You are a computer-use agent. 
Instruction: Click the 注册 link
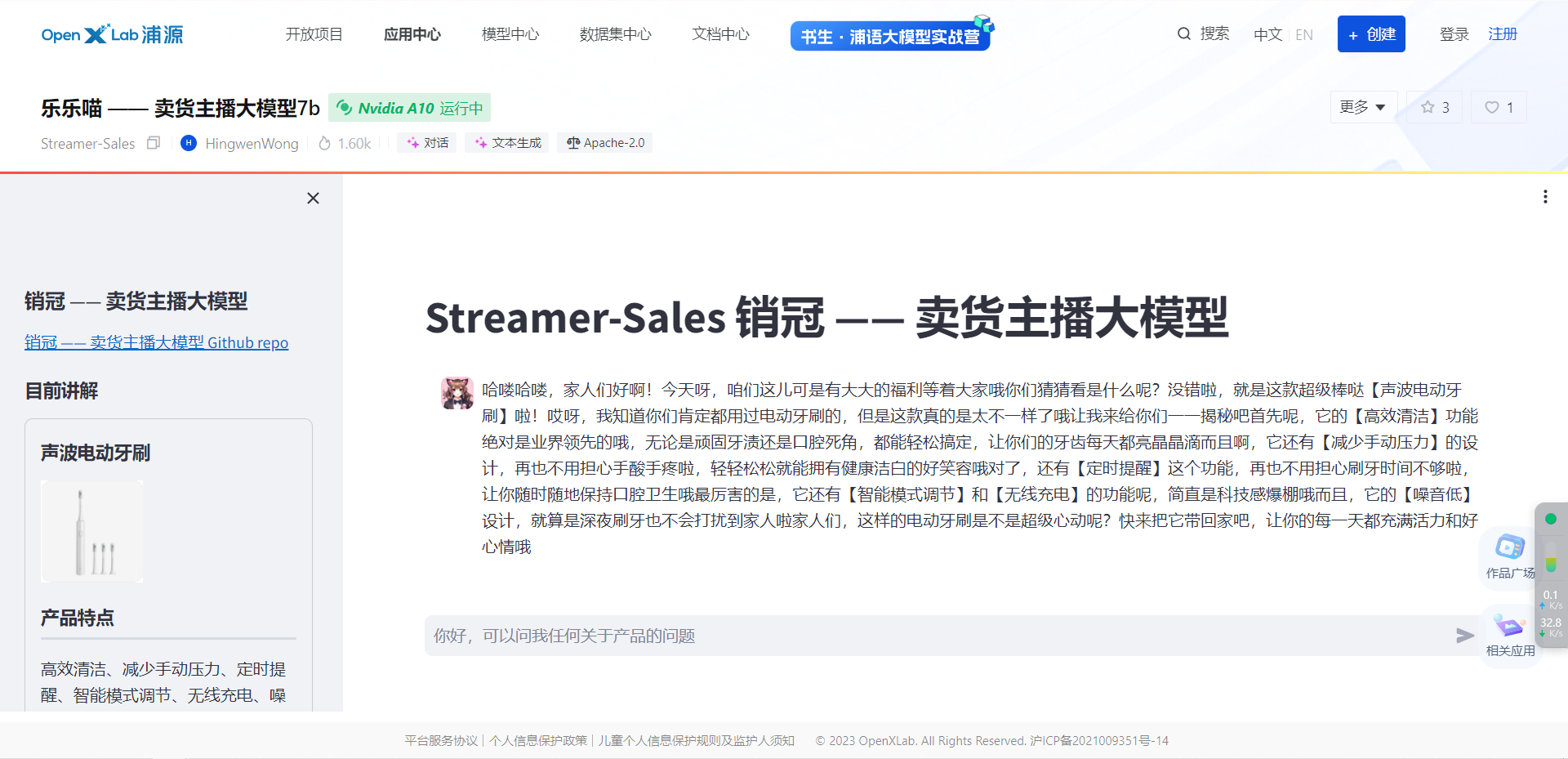point(1503,34)
